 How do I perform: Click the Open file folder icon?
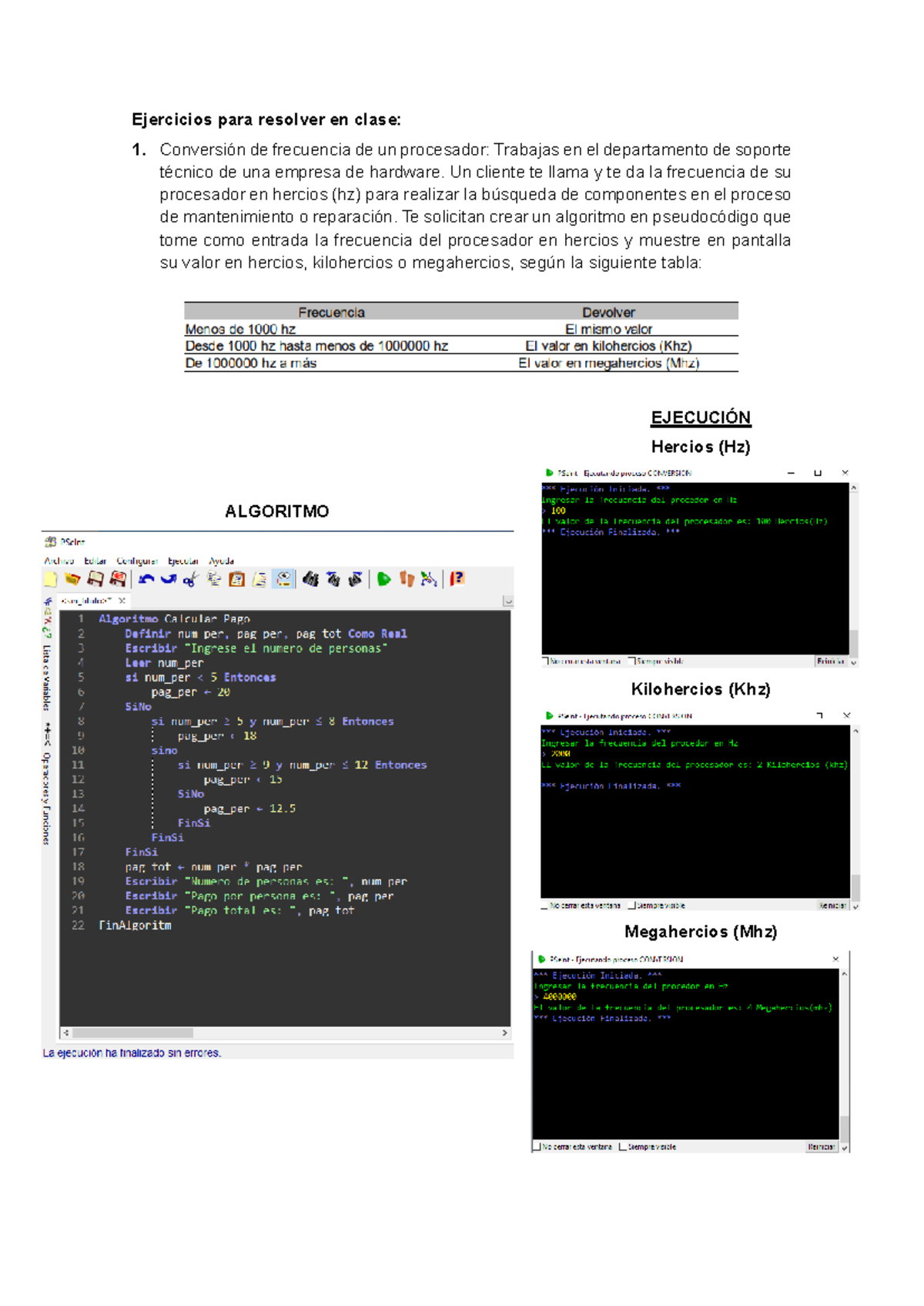(72, 579)
